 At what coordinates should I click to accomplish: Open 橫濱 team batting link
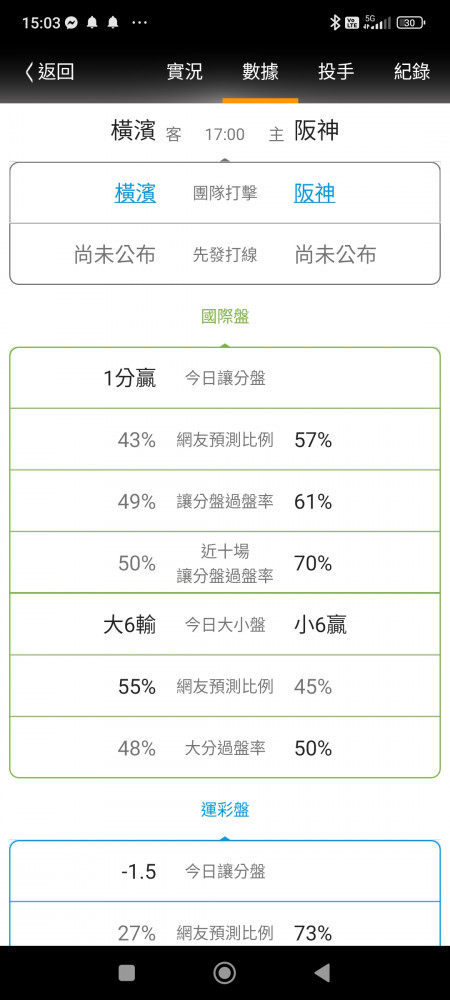(135, 193)
